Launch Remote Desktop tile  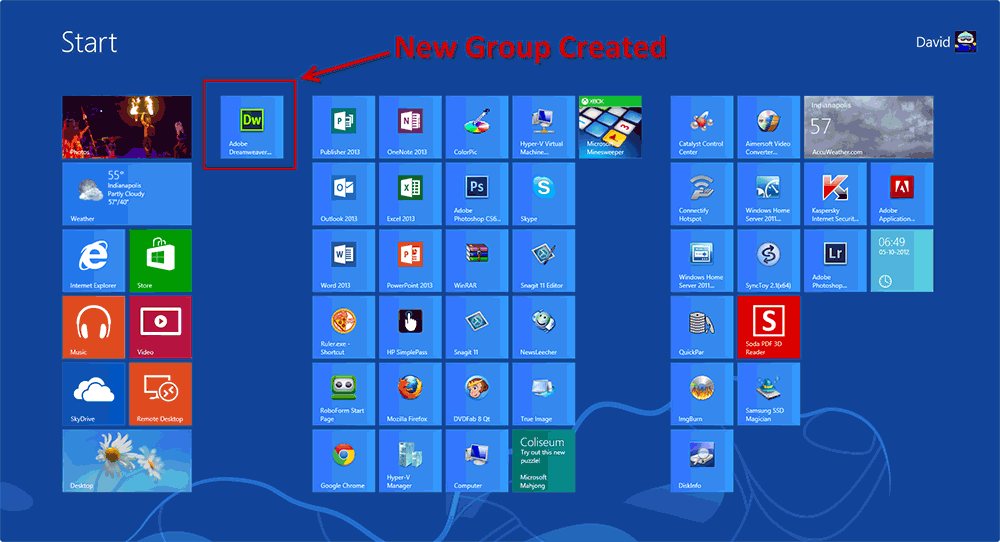(x=160, y=394)
